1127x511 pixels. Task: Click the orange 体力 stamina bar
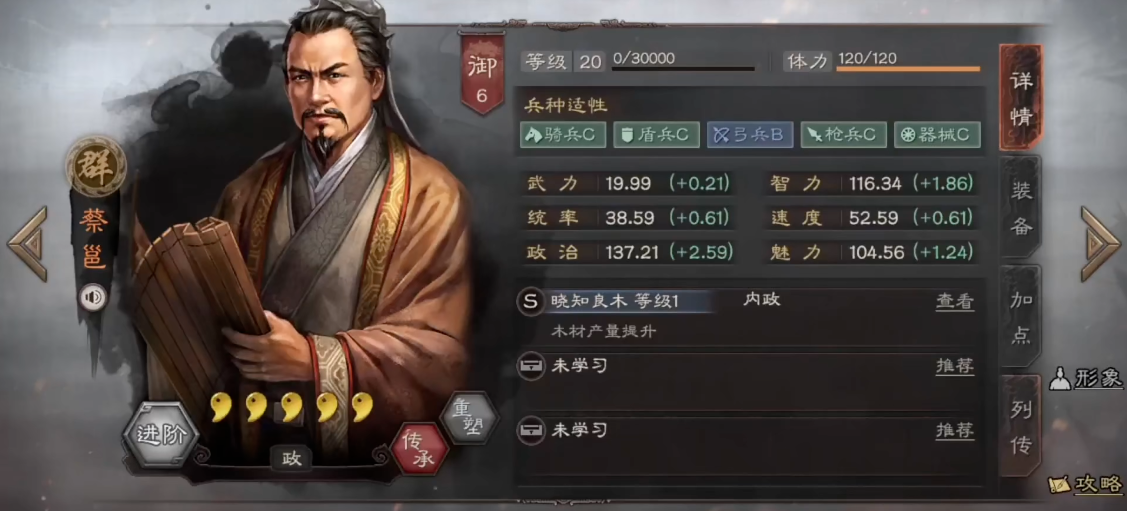[908, 69]
